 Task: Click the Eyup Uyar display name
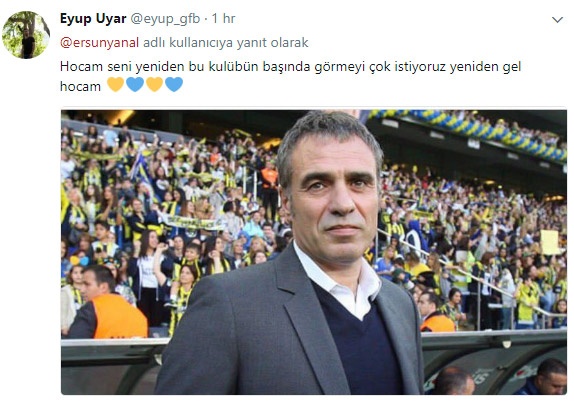tap(93, 18)
